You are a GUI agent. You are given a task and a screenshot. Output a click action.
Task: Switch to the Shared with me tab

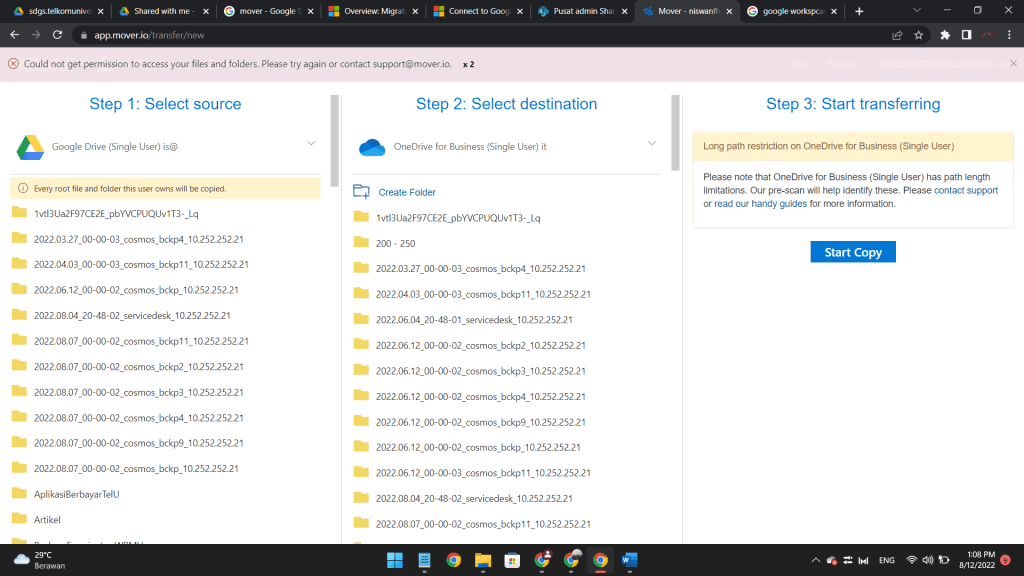point(163,11)
